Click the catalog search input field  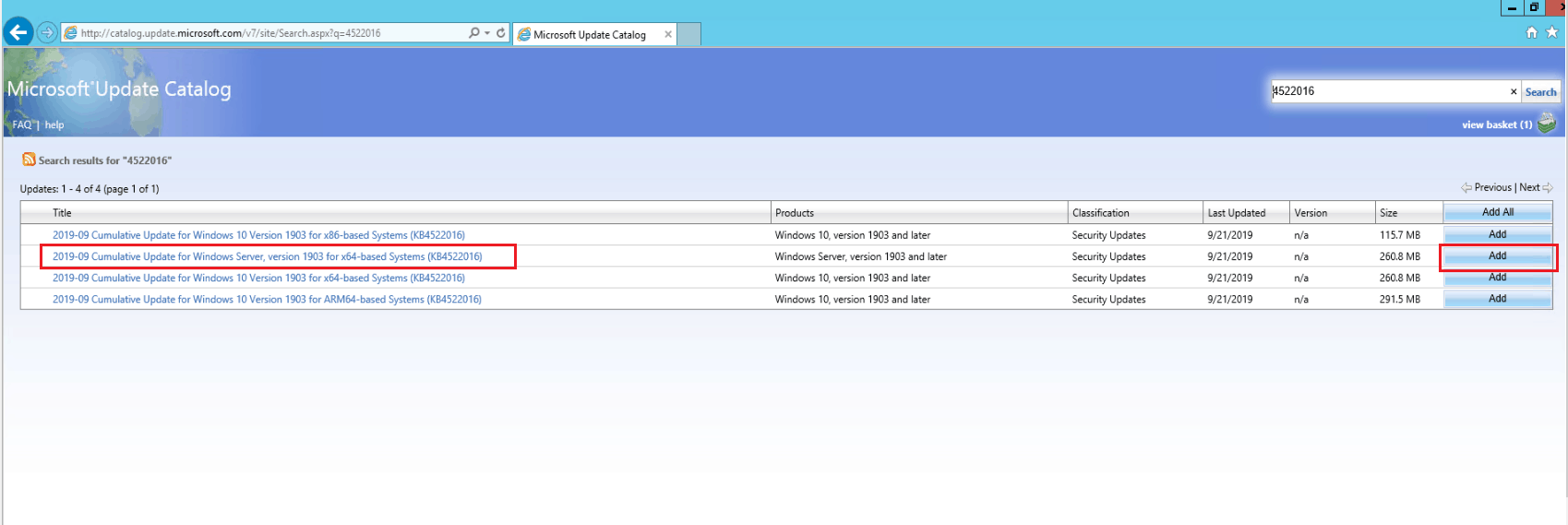1388,91
